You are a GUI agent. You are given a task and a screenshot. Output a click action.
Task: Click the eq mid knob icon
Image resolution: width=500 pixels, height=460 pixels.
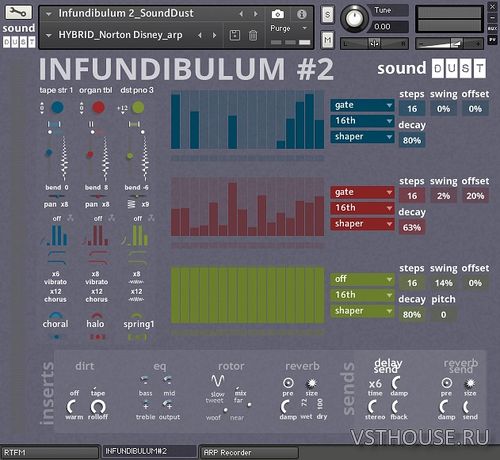pos(168,380)
